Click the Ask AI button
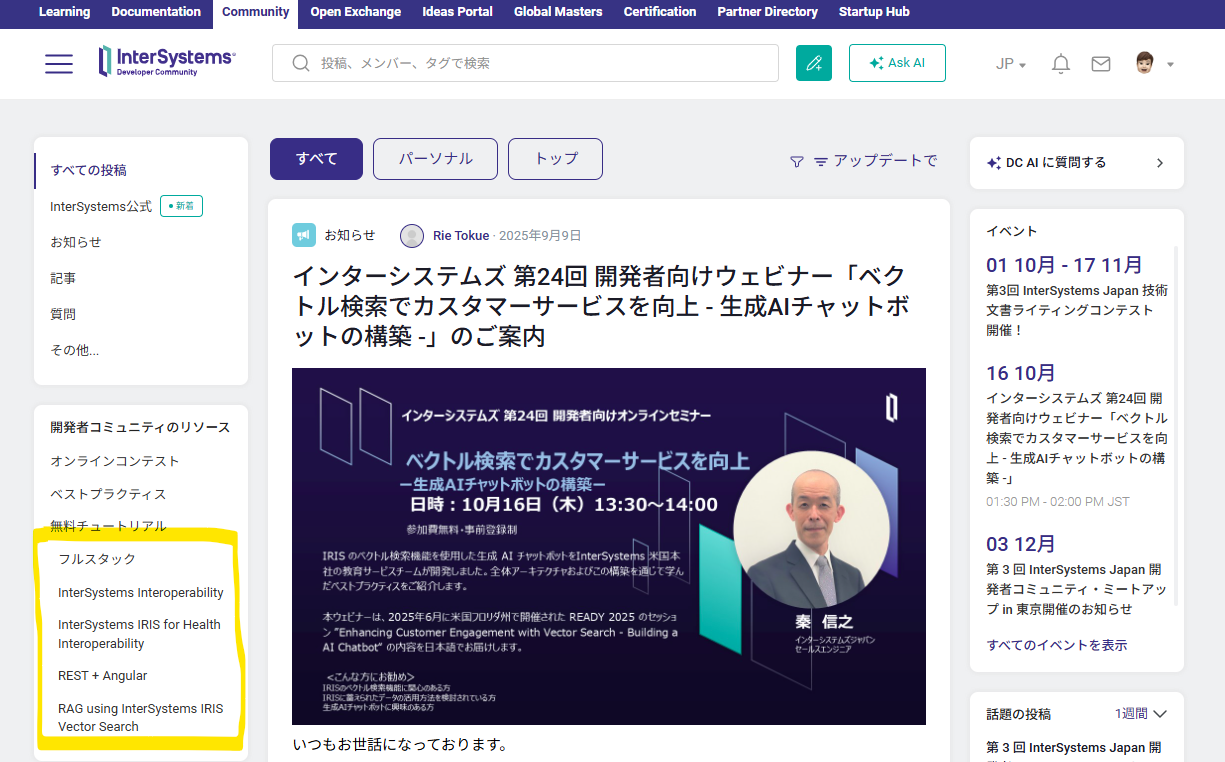The width and height of the screenshot is (1225, 762). [x=897, y=63]
